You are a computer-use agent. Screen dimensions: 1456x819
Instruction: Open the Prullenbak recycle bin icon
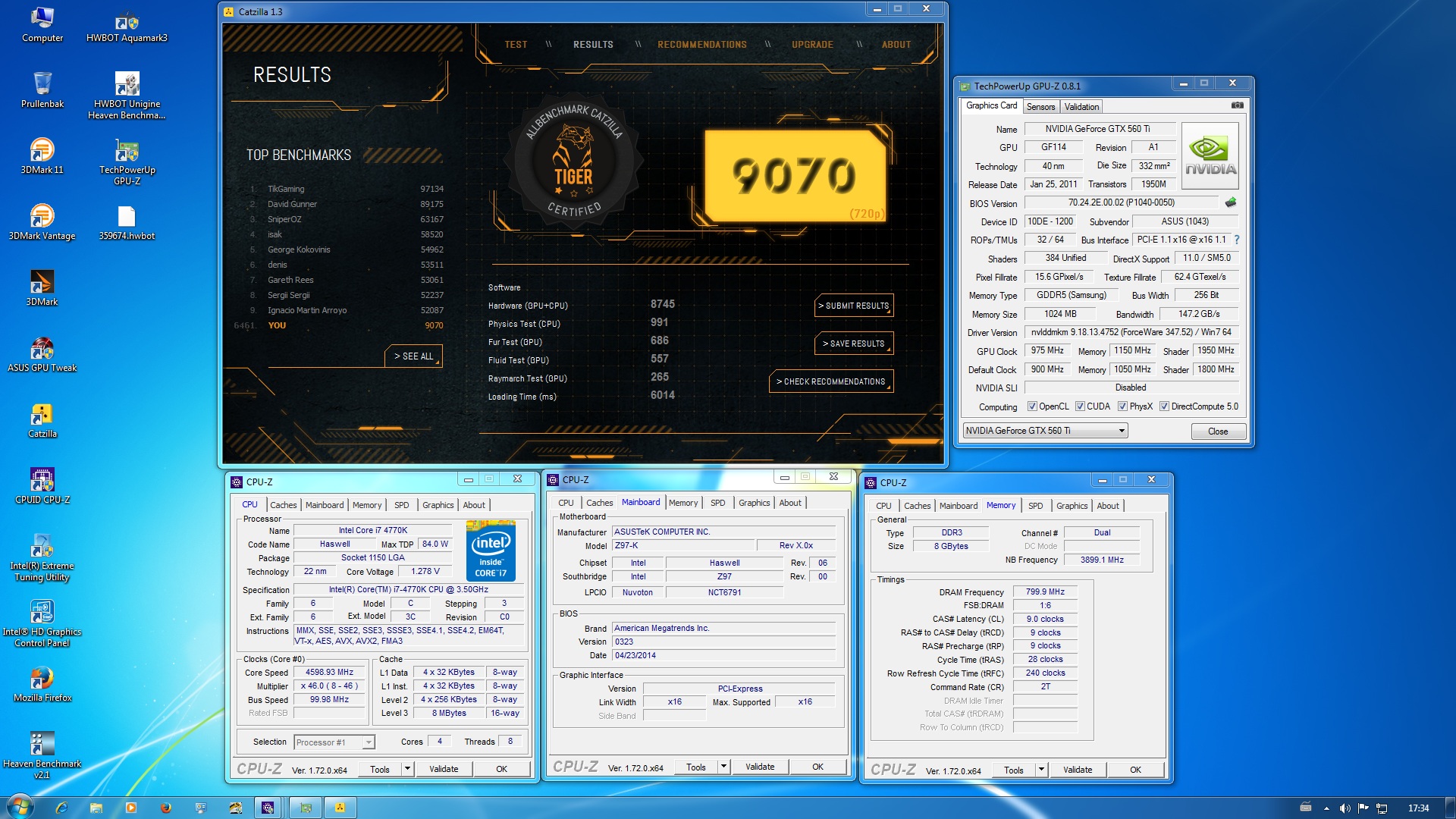pos(42,90)
